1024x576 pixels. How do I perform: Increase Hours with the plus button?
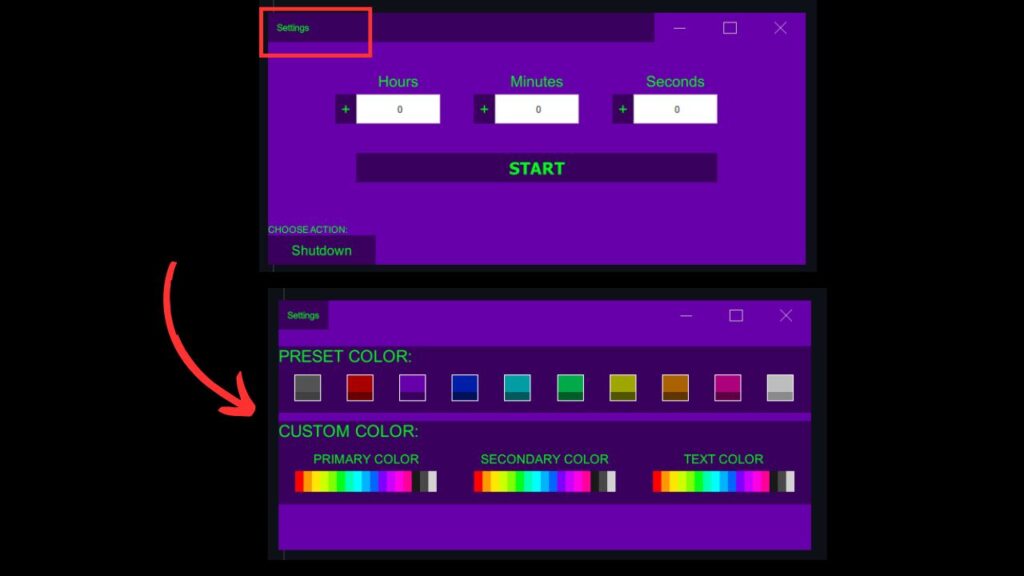pyautogui.click(x=345, y=109)
